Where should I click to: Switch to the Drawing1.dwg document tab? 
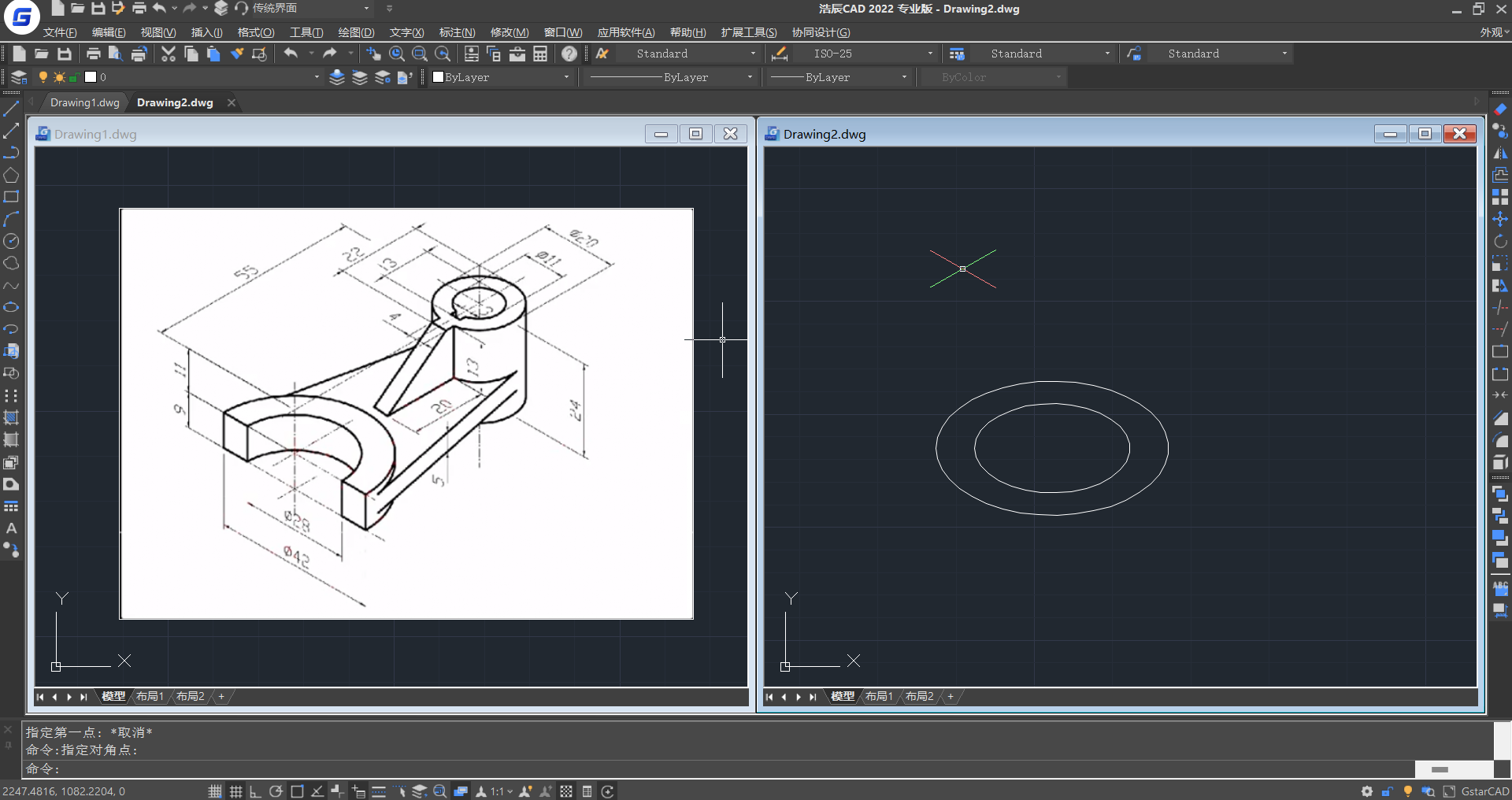(x=84, y=102)
